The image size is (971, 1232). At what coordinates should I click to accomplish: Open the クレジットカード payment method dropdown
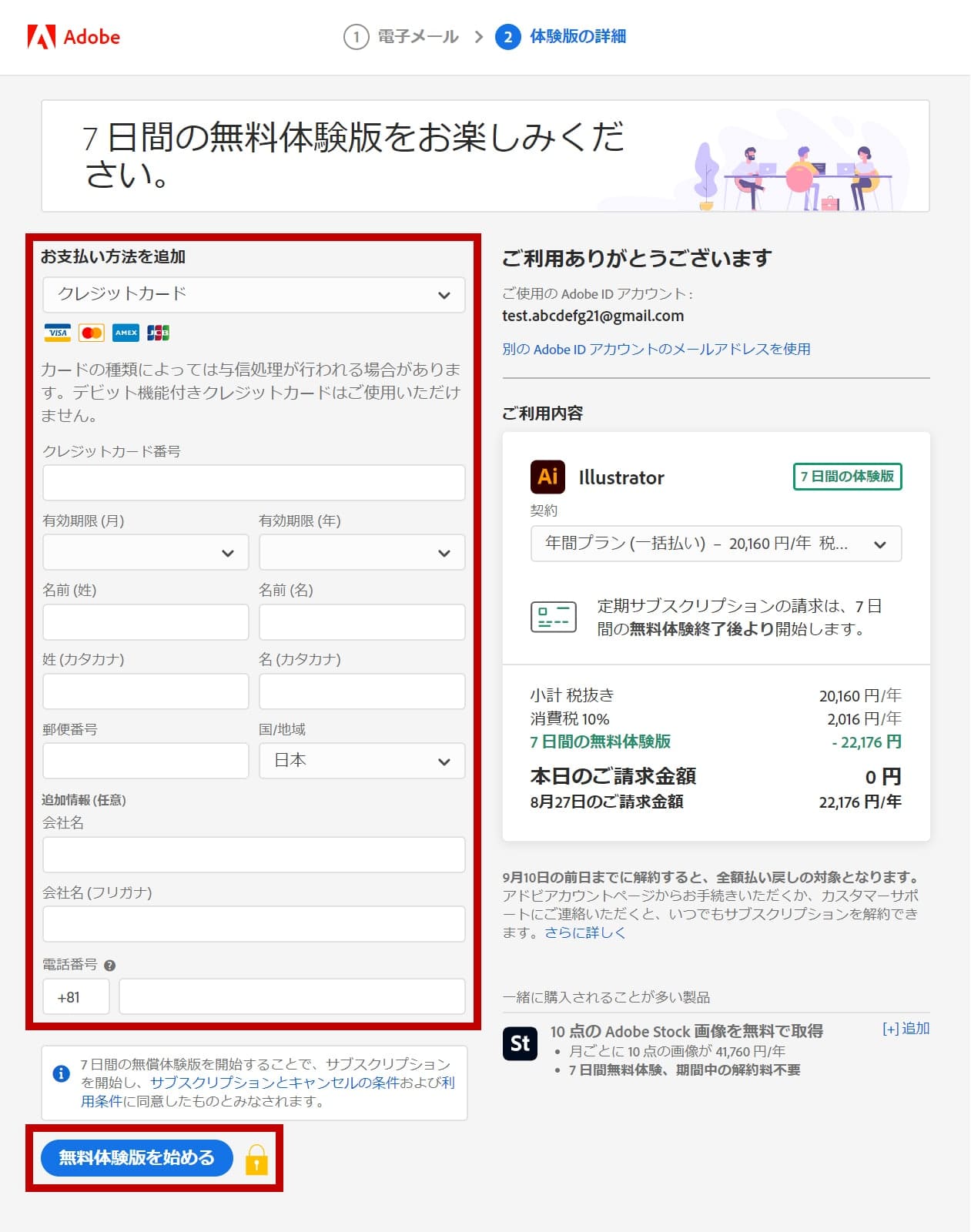click(x=253, y=295)
